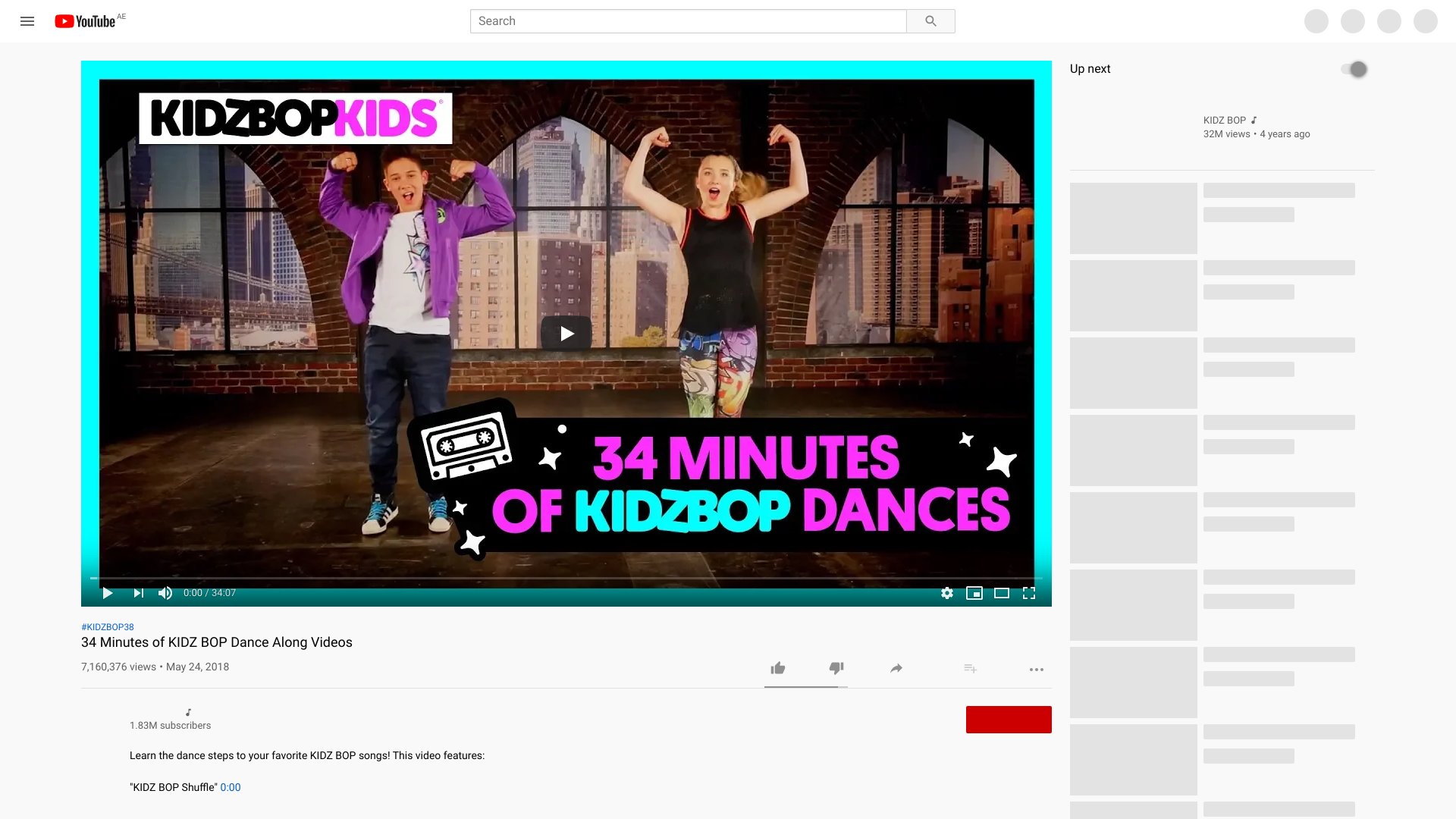Seek on the video progress bar
This screenshot has height=819, width=1456.
[566, 578]
